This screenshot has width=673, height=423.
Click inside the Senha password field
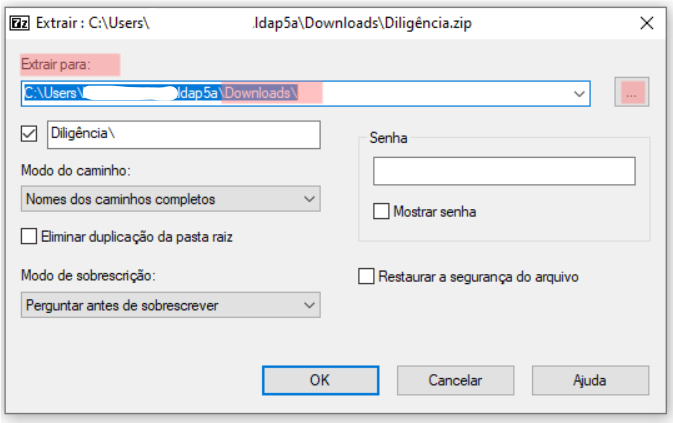(x=504, y=171)
